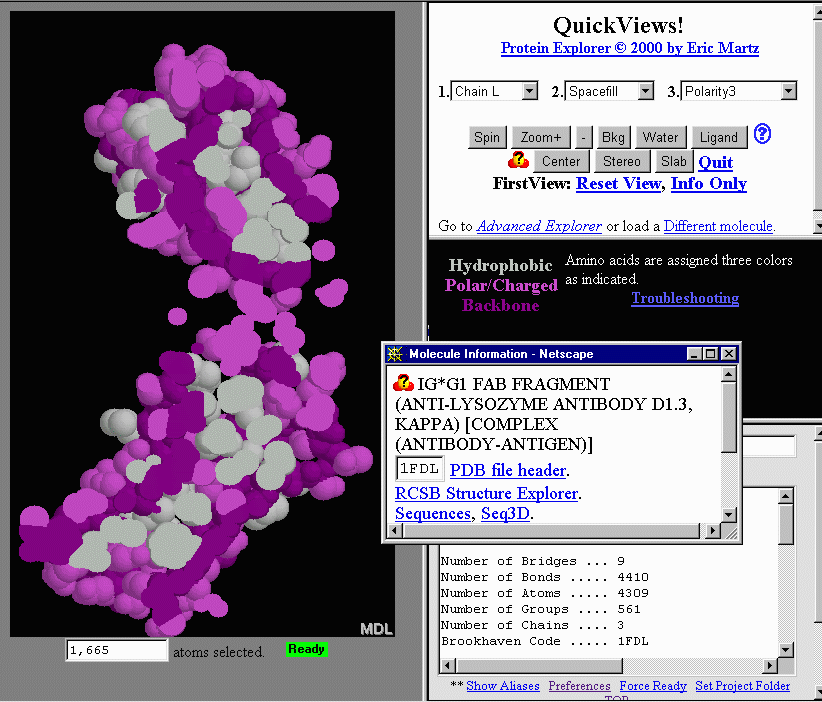Viewport: 822px width, 702px height.
Task: Click the troubleshooting icon beside Center button
Action: (x=518, y=161)
